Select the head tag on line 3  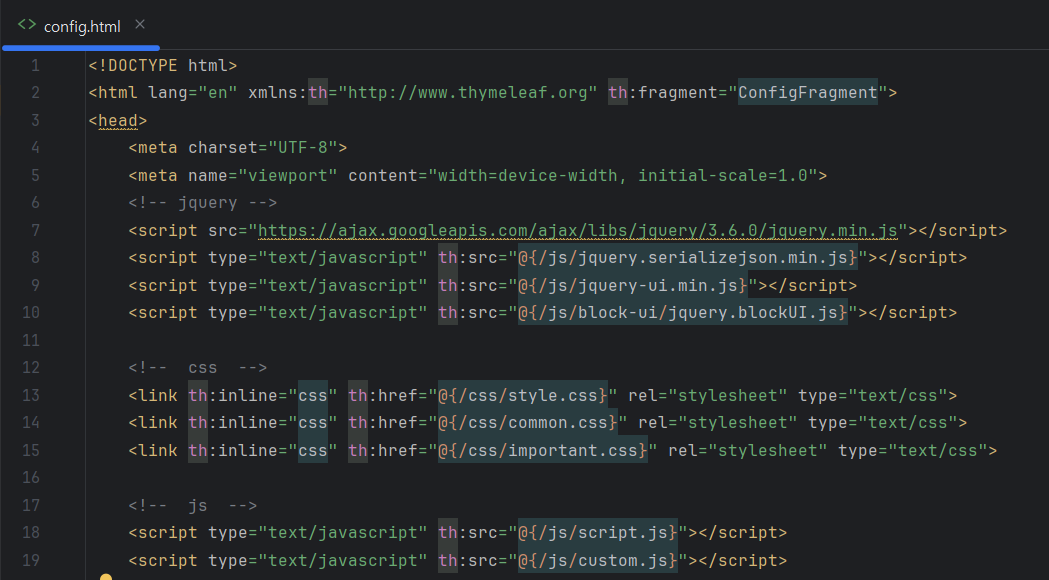pos(116,119)
